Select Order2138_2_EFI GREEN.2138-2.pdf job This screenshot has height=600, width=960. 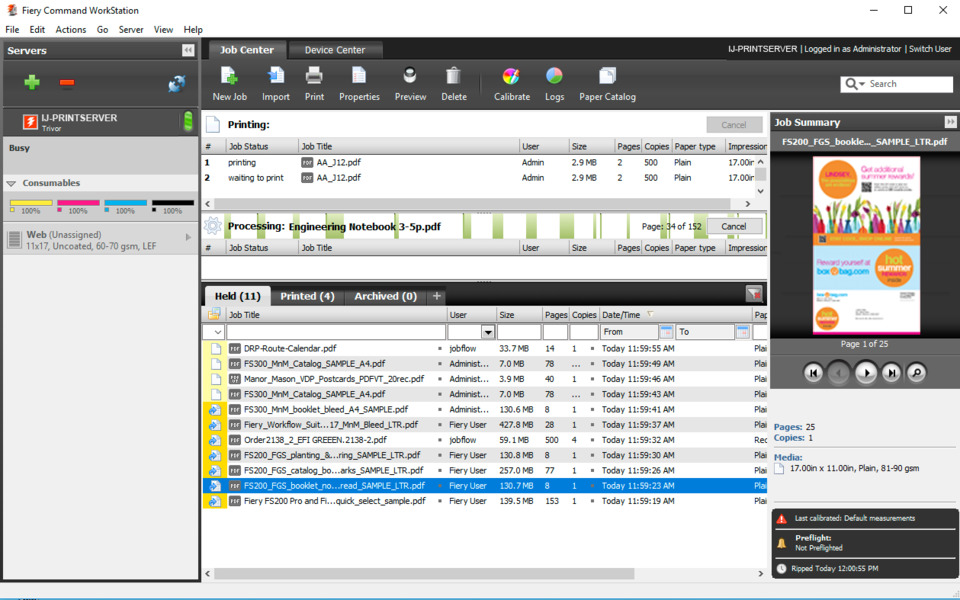(484, 440)
